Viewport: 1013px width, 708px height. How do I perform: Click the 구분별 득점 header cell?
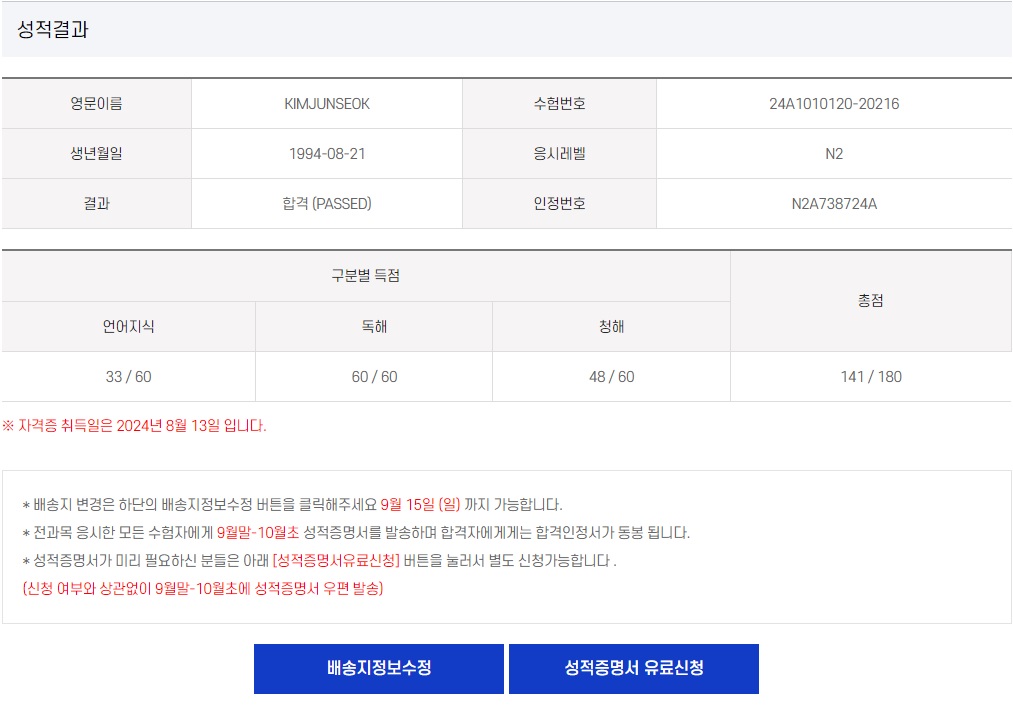click(366, 276)
